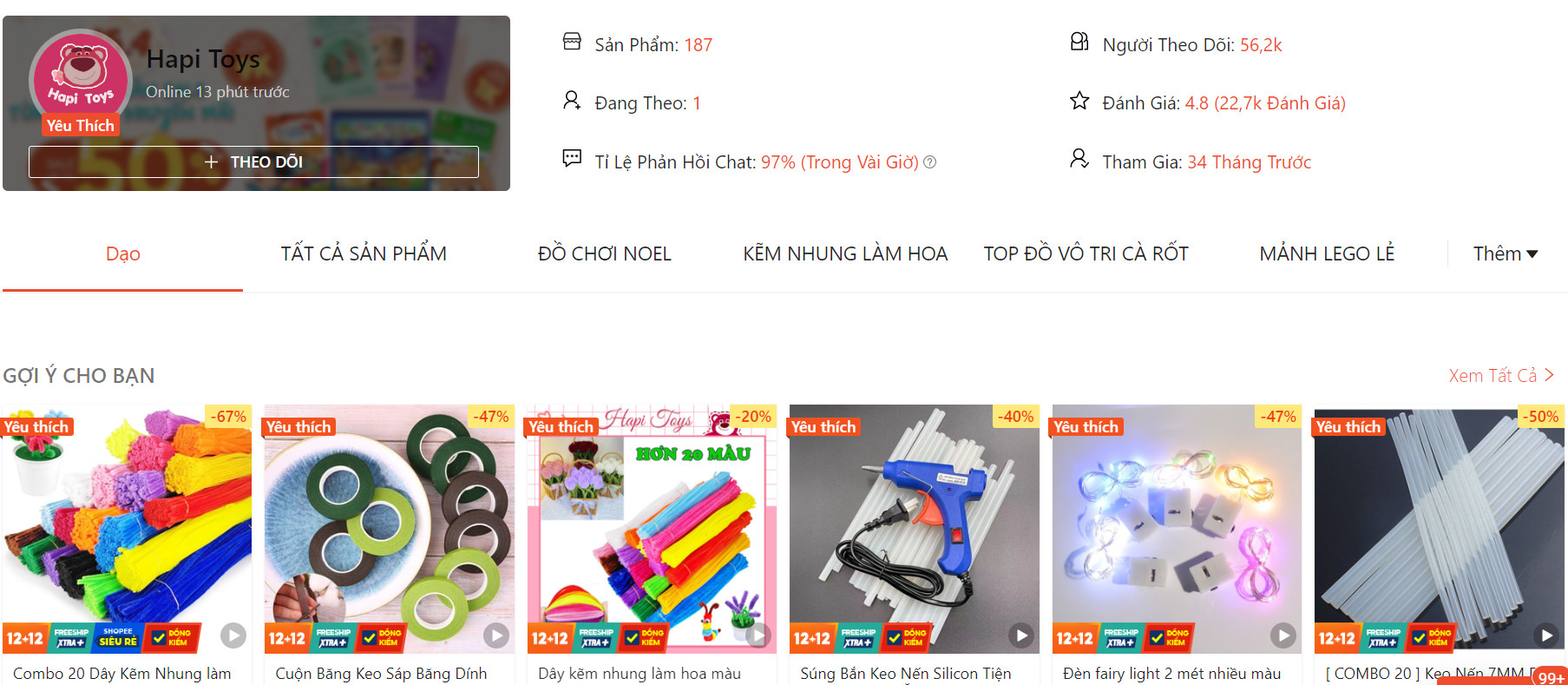Play video on the colorful pipe cleaner combo

pos(233,636)
